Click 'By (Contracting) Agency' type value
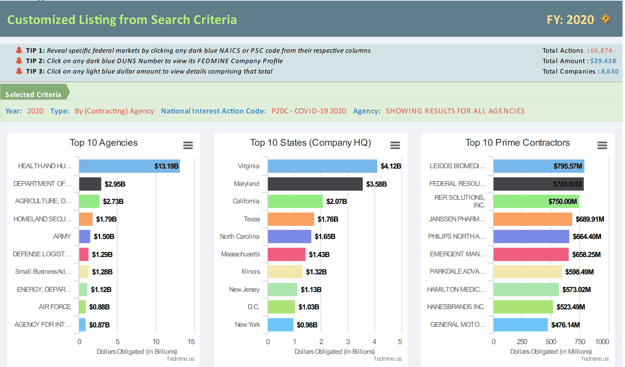This screenshot has width=625, height=367. click(114, 111)
